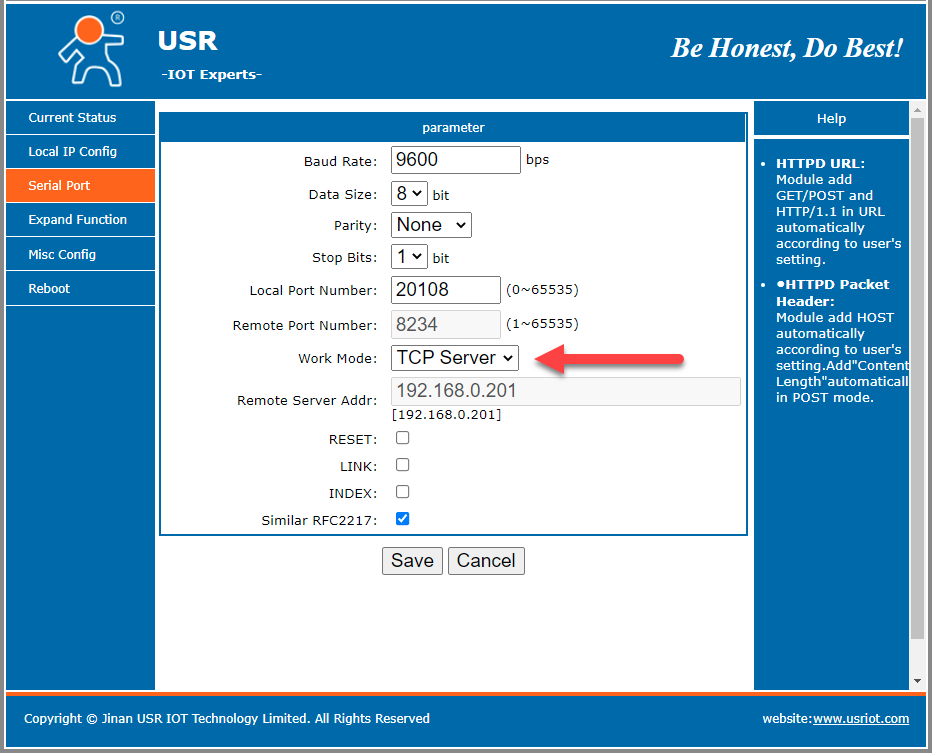Click the Baud Rate label
The height and width of the screenshot is (753, 932).
coord(340,162)
